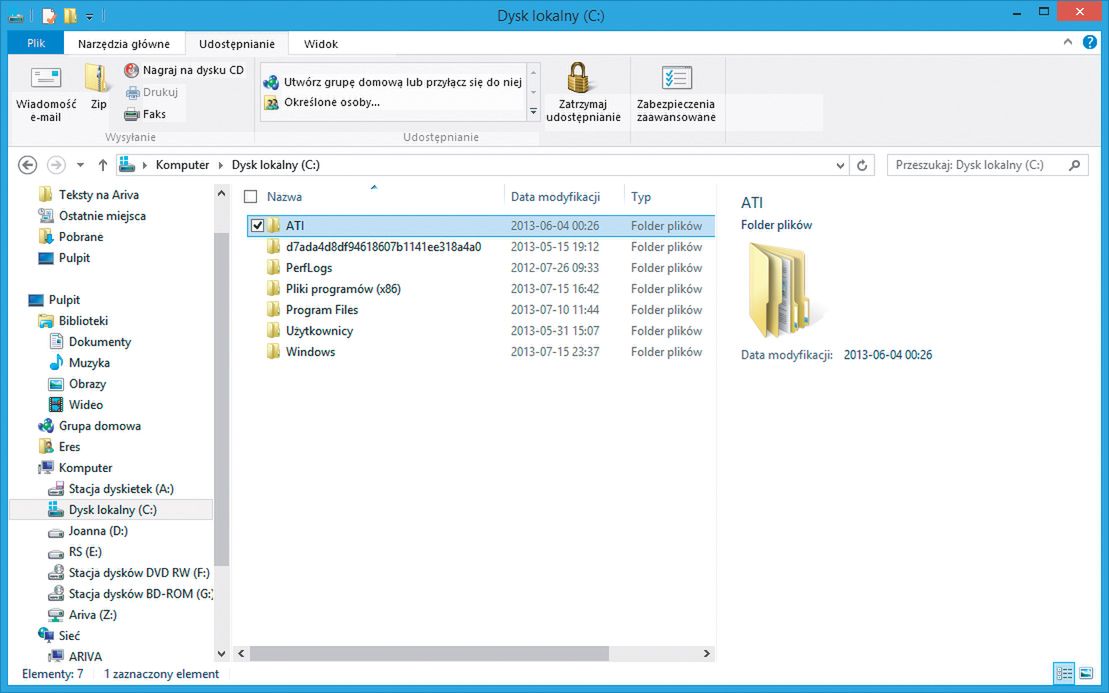Click the search magnifier icon

coord(1074,165)
